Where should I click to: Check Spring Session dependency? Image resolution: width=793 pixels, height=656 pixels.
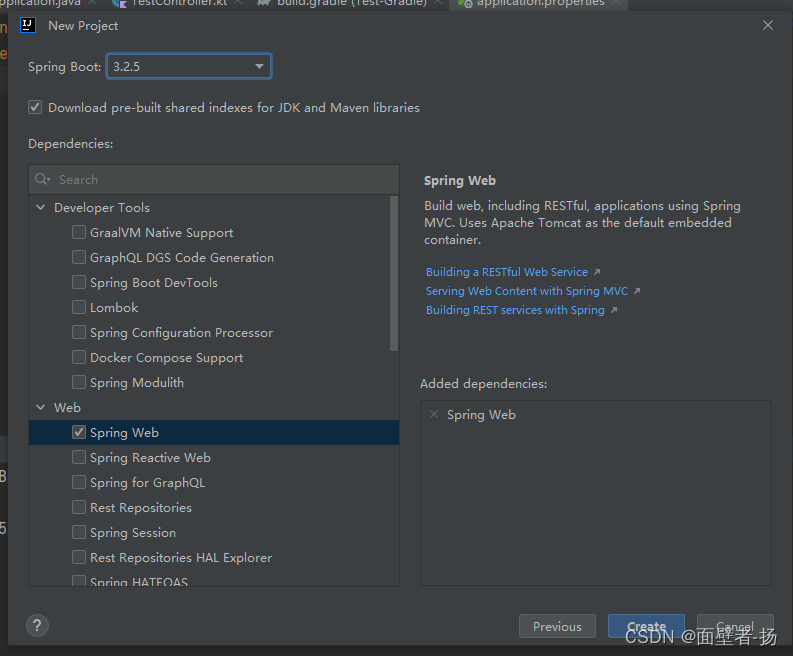(x=79, y=532)
